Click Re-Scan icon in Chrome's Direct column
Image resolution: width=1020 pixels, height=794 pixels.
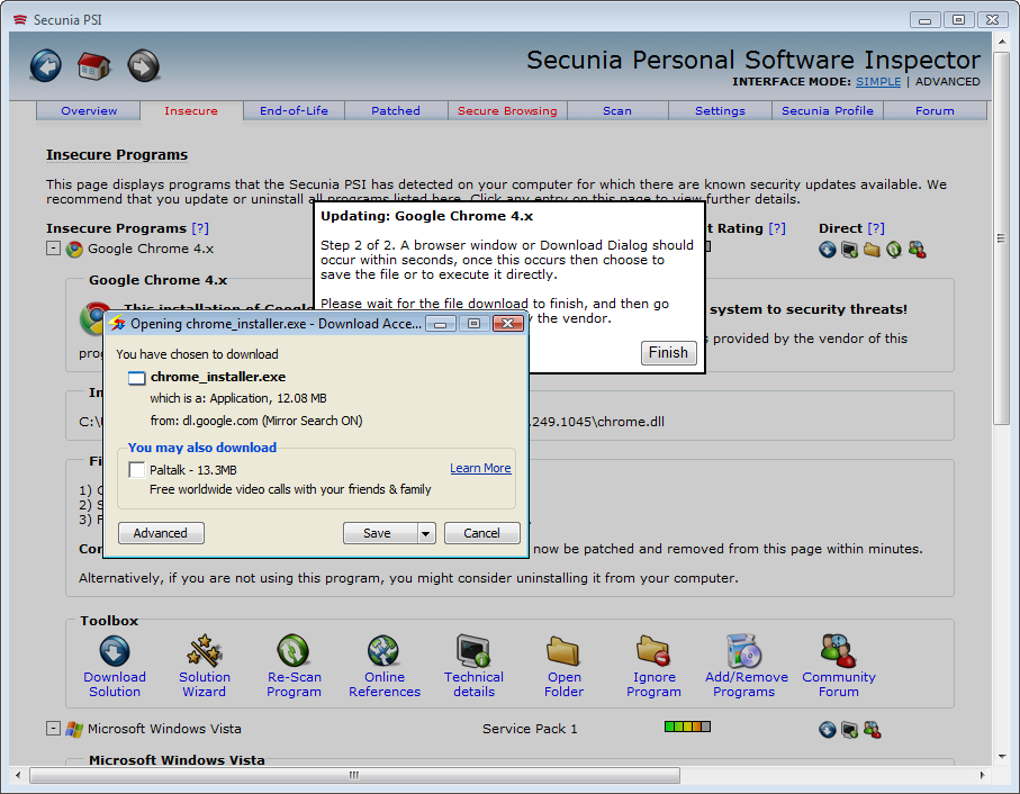(x=894, y=249)
